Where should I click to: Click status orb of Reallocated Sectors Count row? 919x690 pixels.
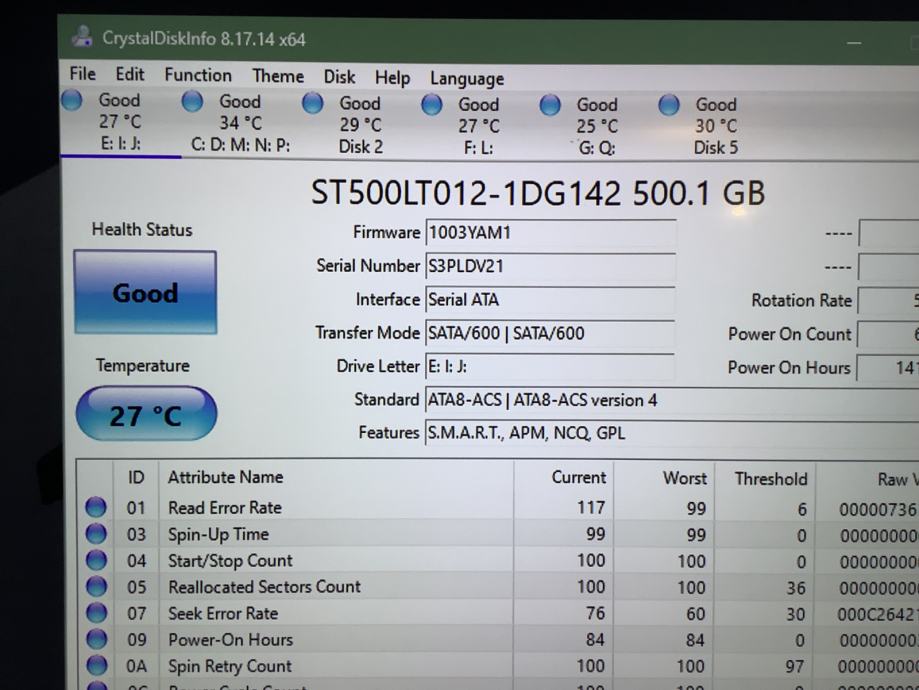[97, 586]
